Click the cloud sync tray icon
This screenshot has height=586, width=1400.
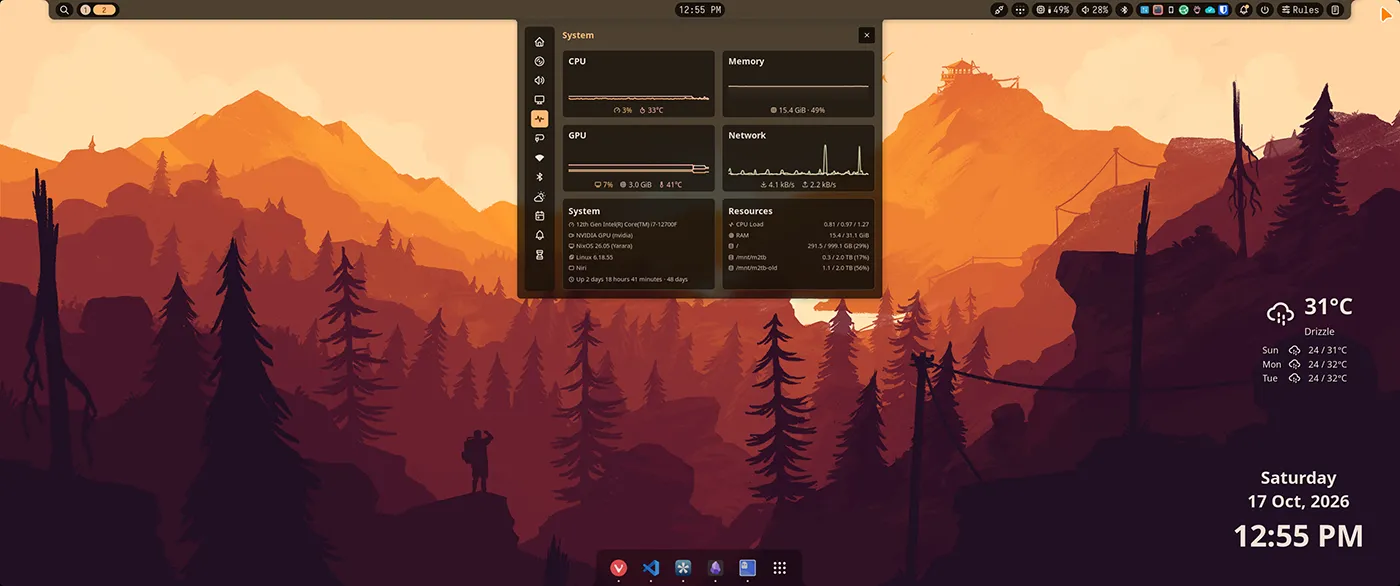click(x=1210, y=10)
